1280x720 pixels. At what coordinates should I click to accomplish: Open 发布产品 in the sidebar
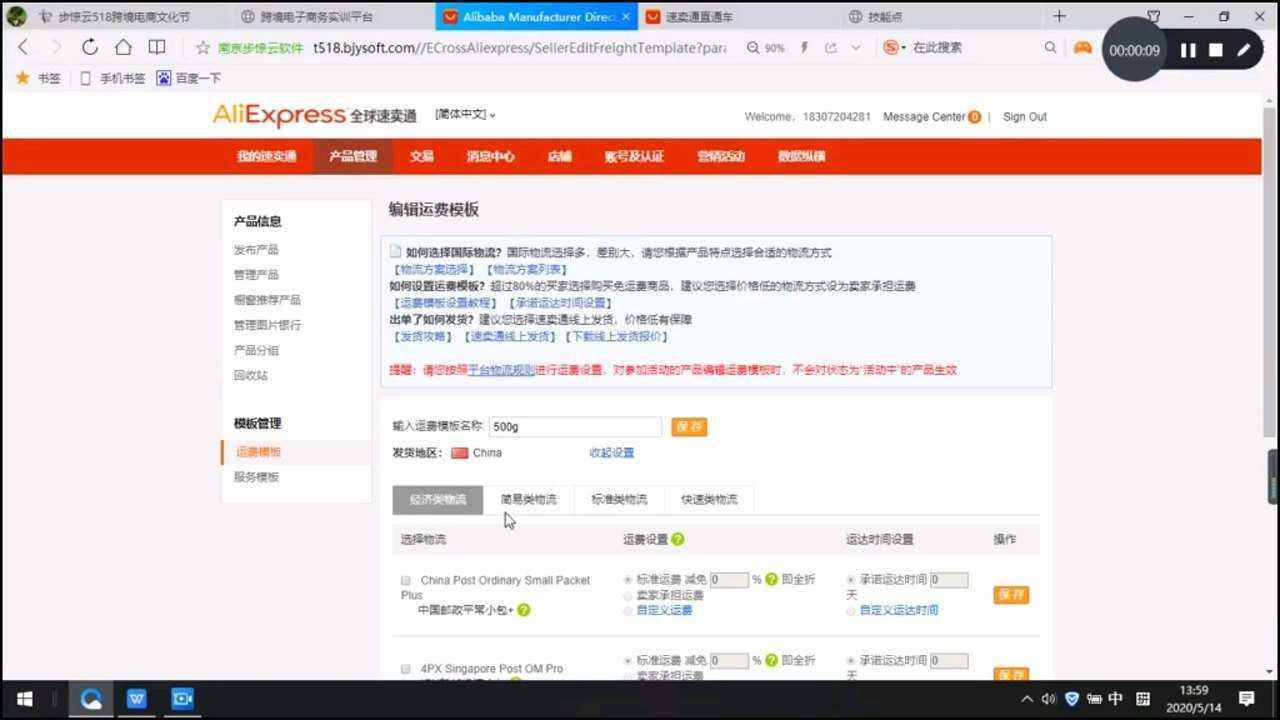256,250
